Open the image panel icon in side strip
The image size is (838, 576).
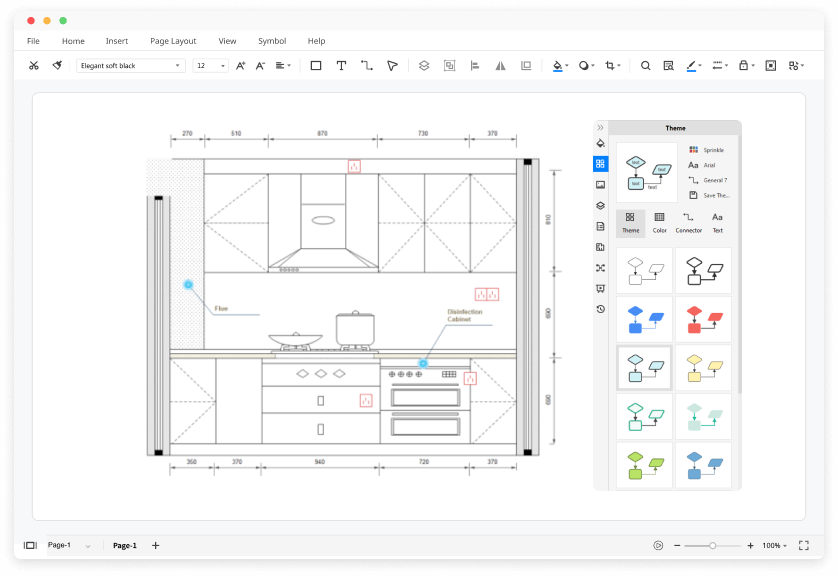click(x=601, y=185)
